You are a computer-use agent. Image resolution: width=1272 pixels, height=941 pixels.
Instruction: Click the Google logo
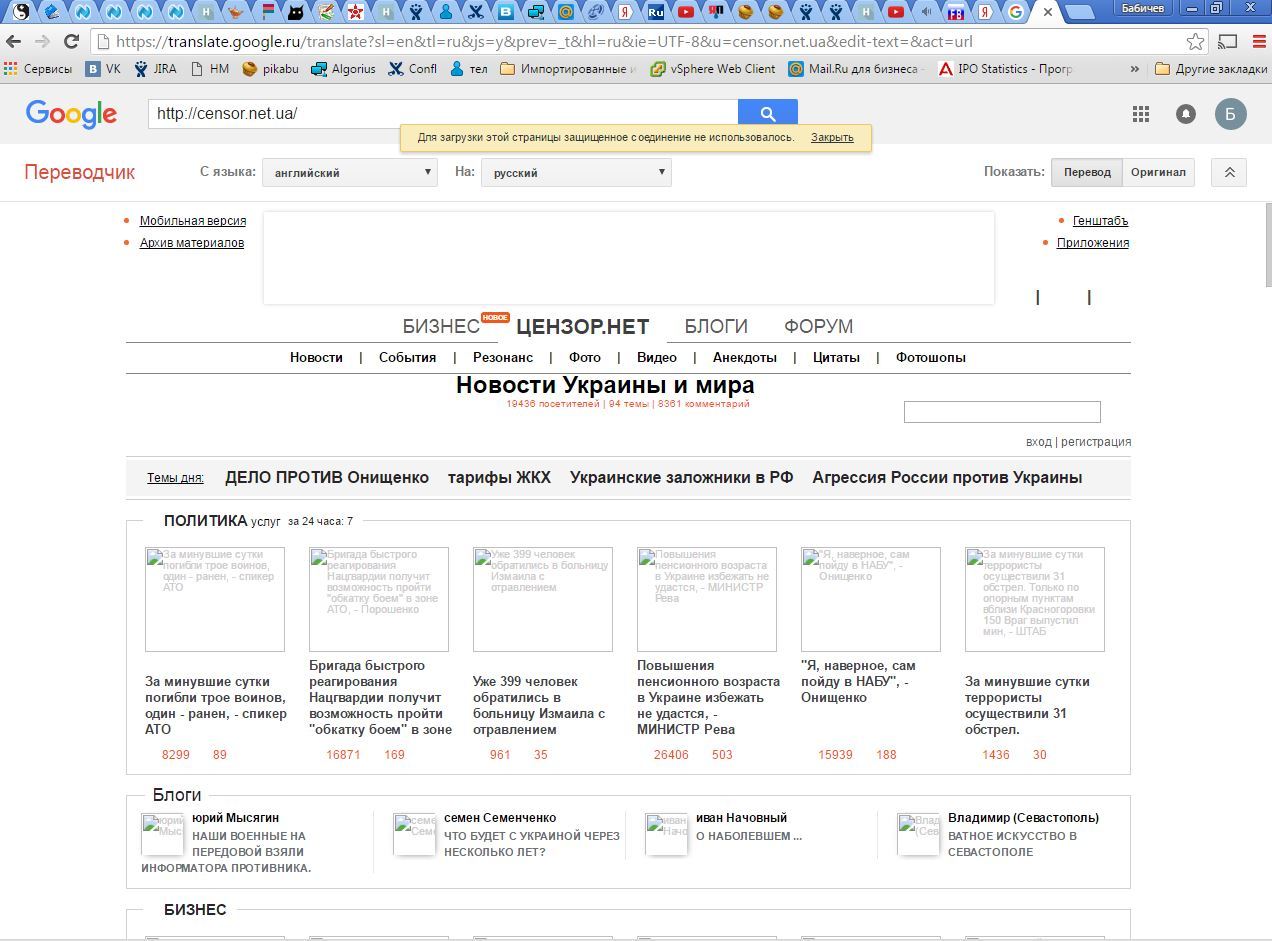[71, 114]
